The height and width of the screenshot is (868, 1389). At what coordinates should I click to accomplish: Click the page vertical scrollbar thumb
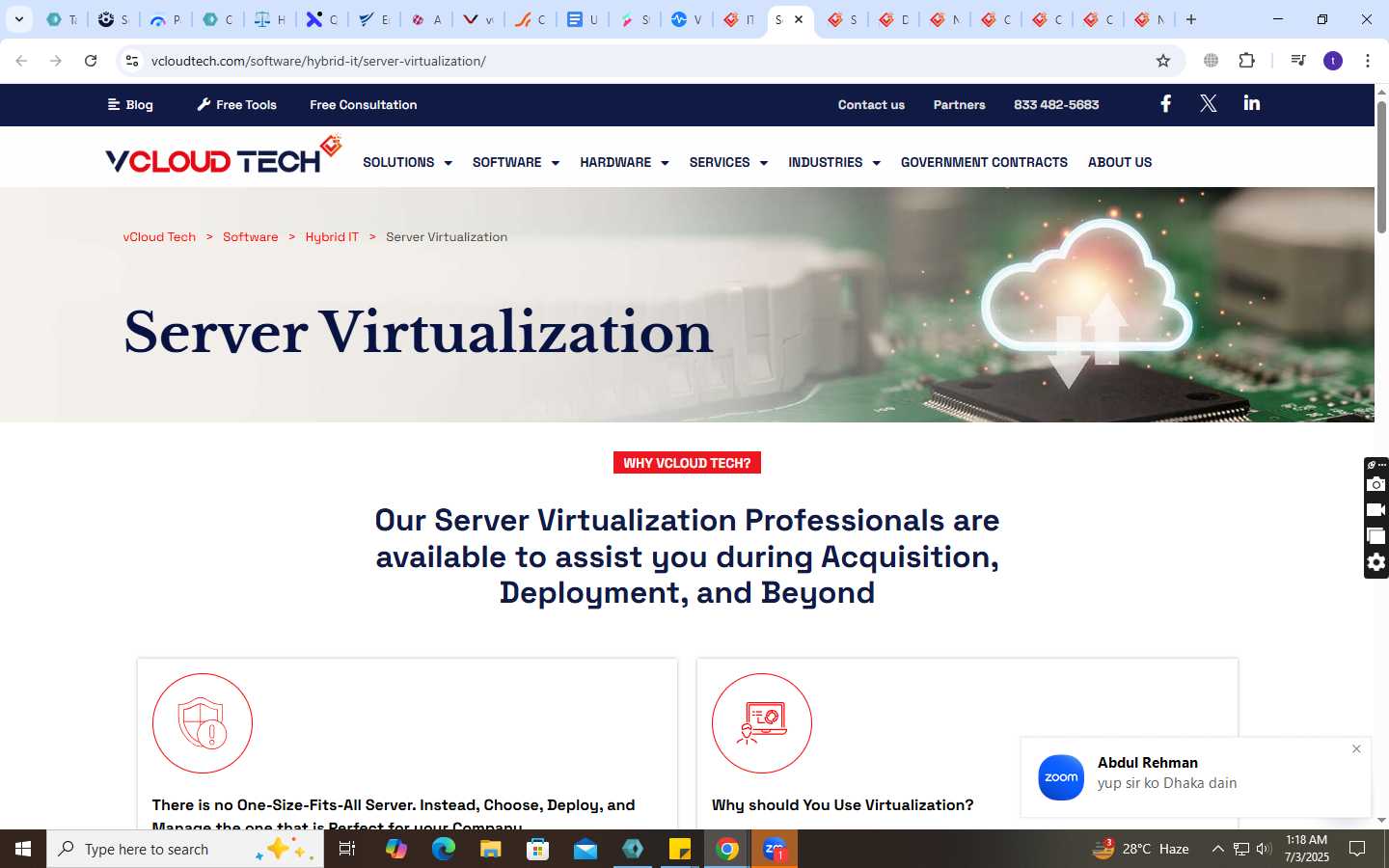click(x=1381, y=166)
